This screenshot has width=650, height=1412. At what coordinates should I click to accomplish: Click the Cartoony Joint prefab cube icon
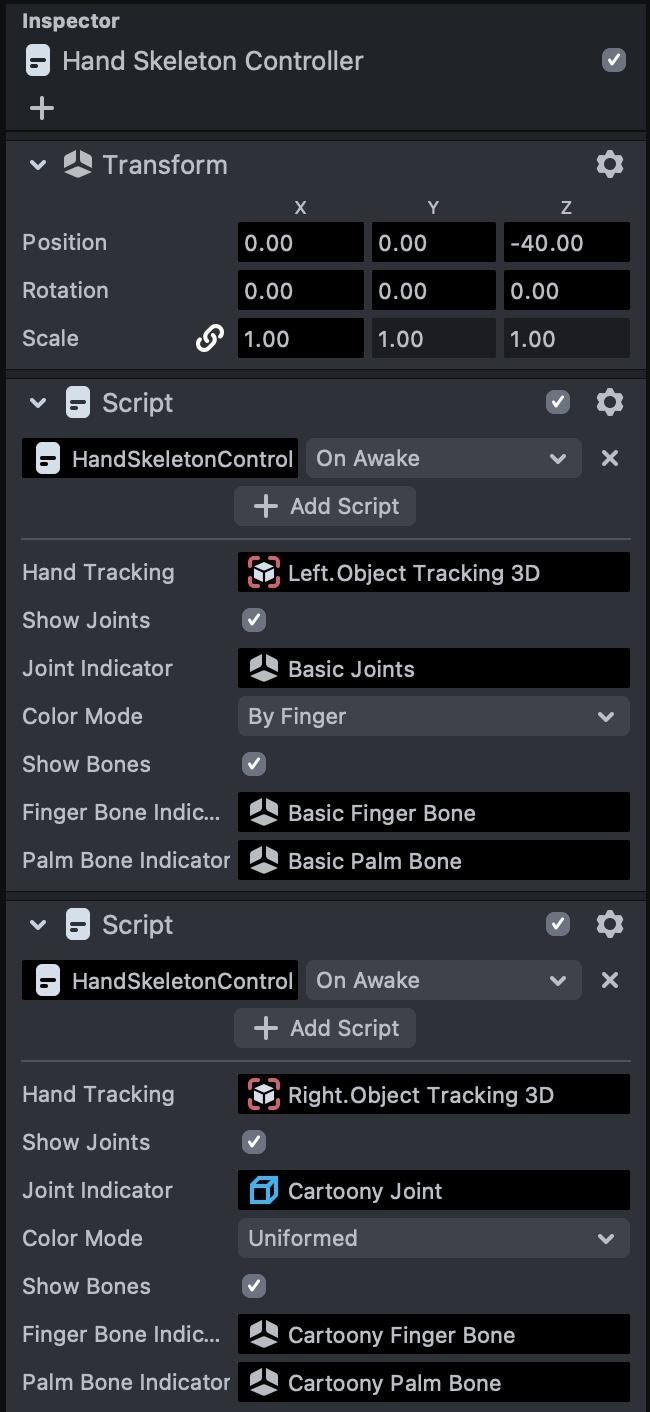(x=263, y=1191)
